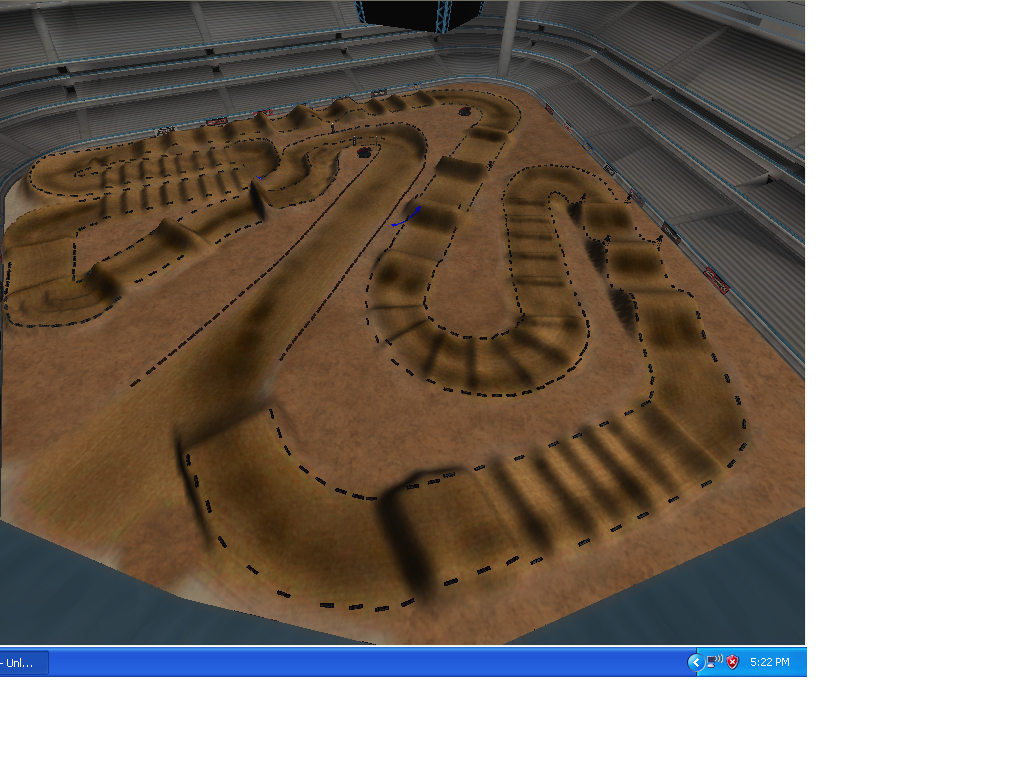Click the Windows Security Alert shield icon
Image resolution: width=1024 pixels, height=768 pixels.
pyautogui.click(x=732, y=662)
